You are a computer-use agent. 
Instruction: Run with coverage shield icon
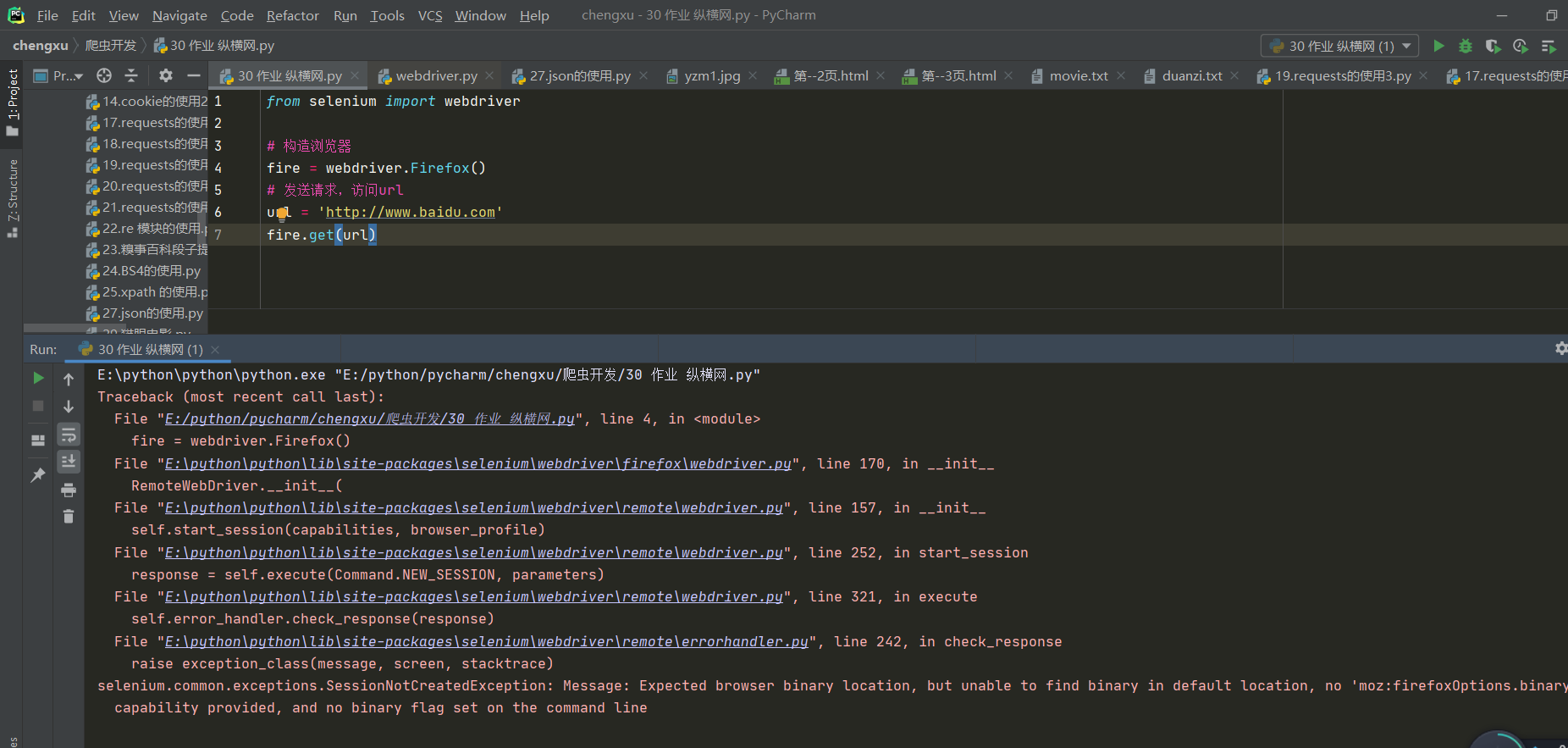coord(1493,46)
